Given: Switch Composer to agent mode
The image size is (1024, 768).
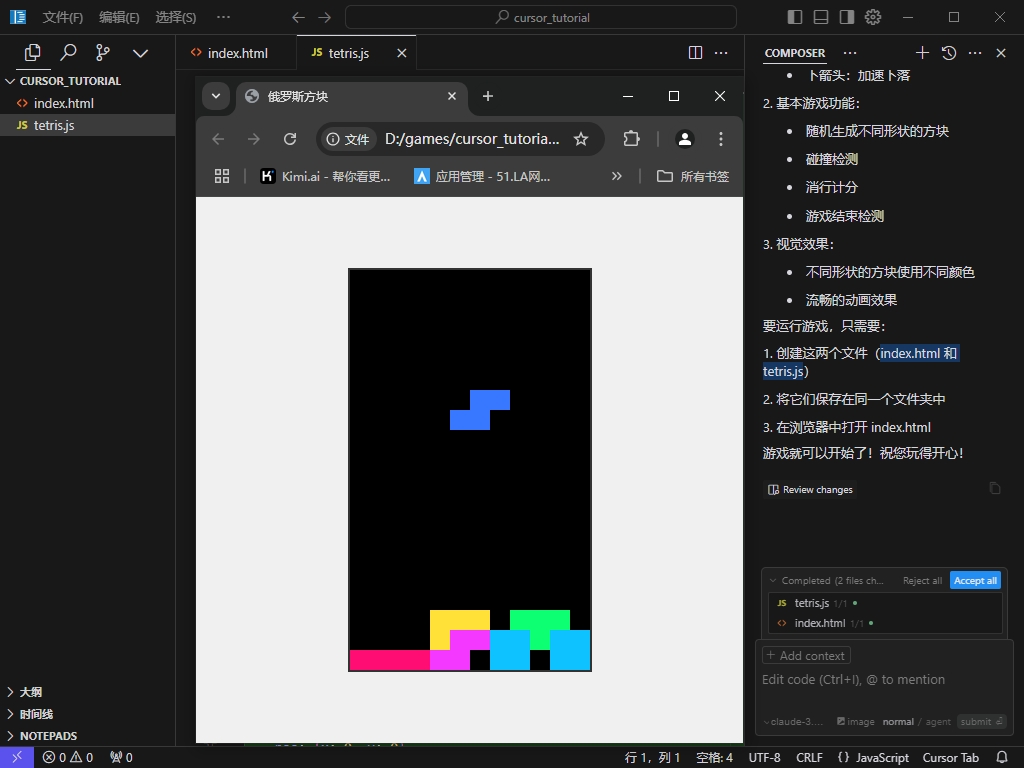Looking at the screenshot, I should (938, 722).
